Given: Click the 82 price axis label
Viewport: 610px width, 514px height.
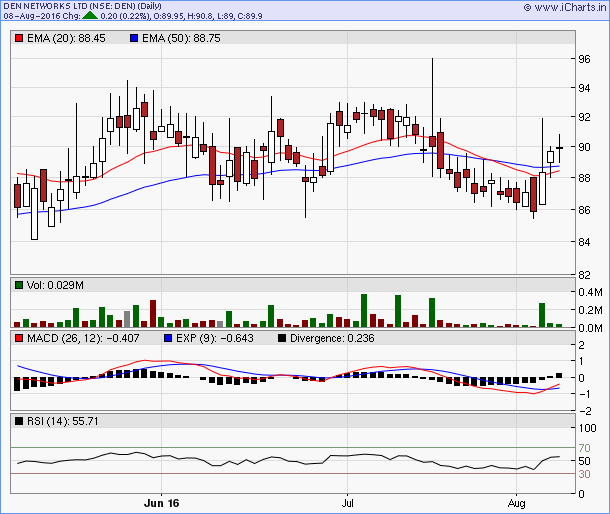Looking at the screenshot, I should (584, 275).
